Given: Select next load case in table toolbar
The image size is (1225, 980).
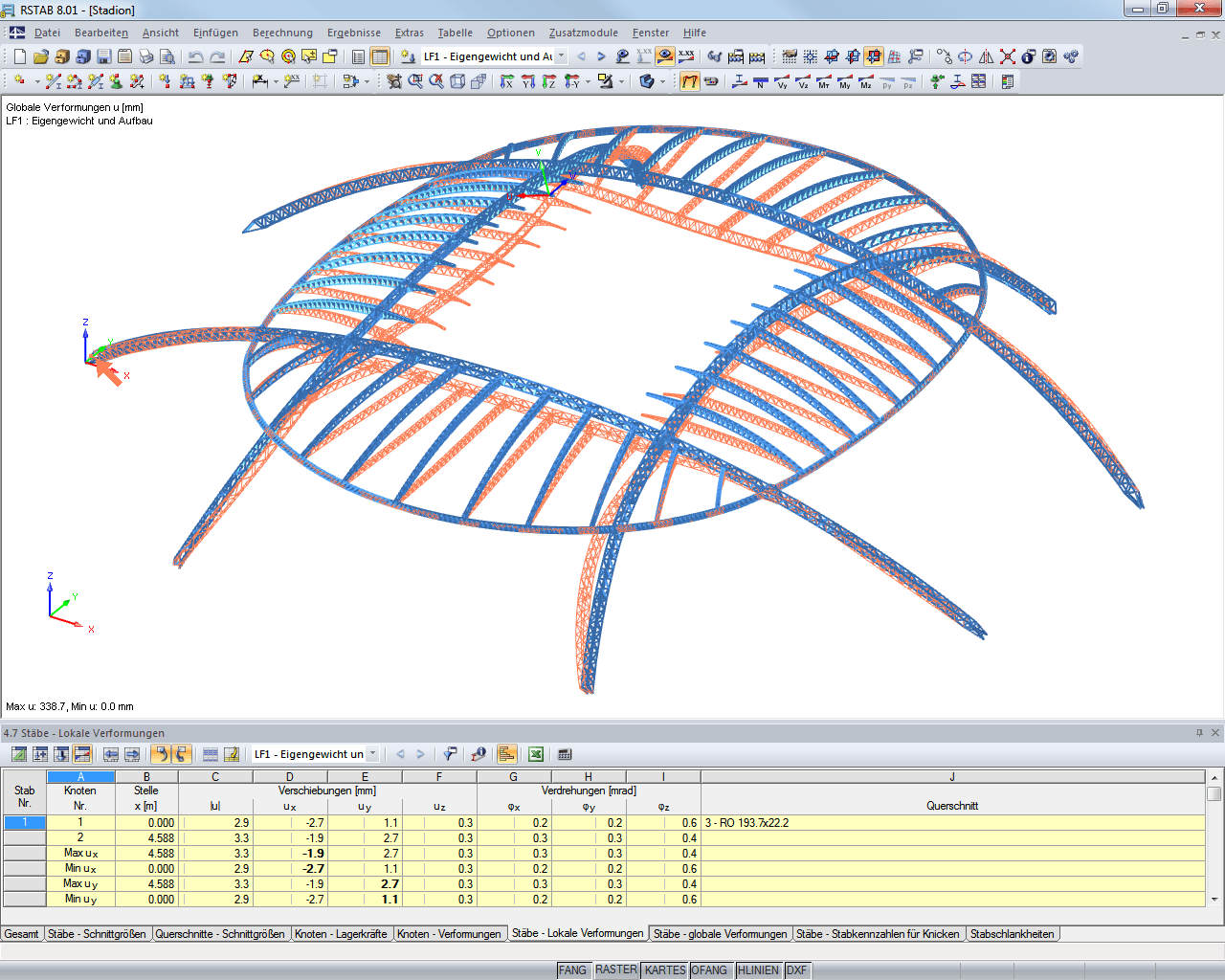Looking at the screenshot, I should click(x=421, y=754).
